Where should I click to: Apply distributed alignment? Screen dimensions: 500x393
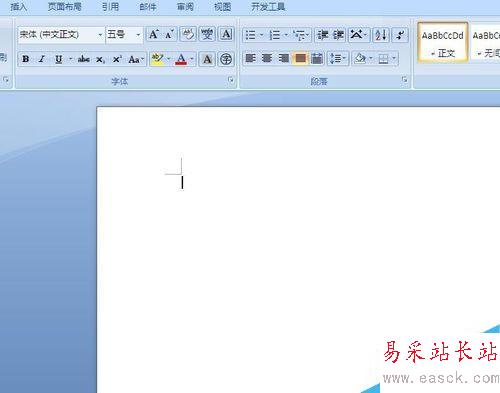pos(317,59)
